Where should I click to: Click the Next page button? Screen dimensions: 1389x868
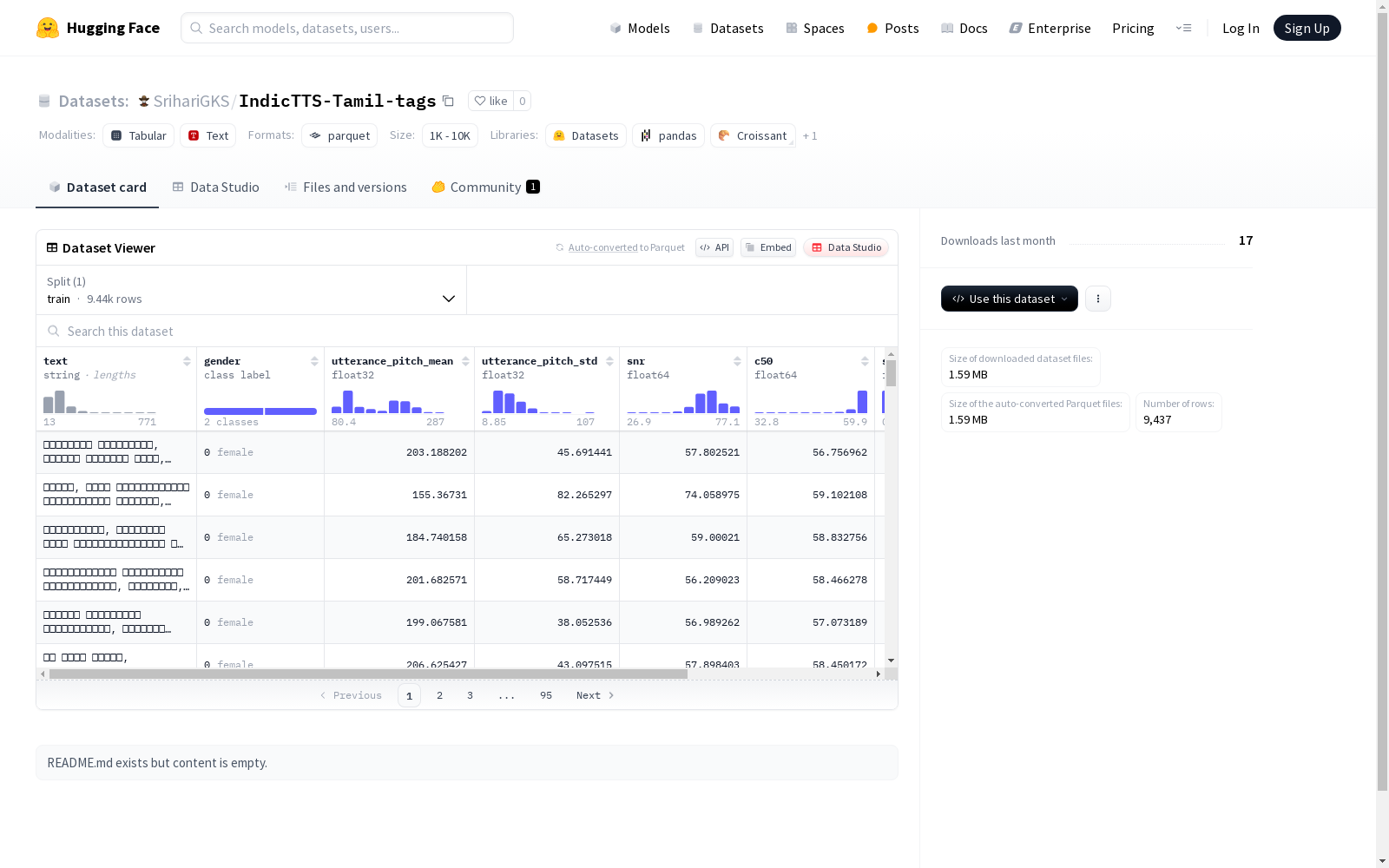pyautogui.click(x=596, y=695)
